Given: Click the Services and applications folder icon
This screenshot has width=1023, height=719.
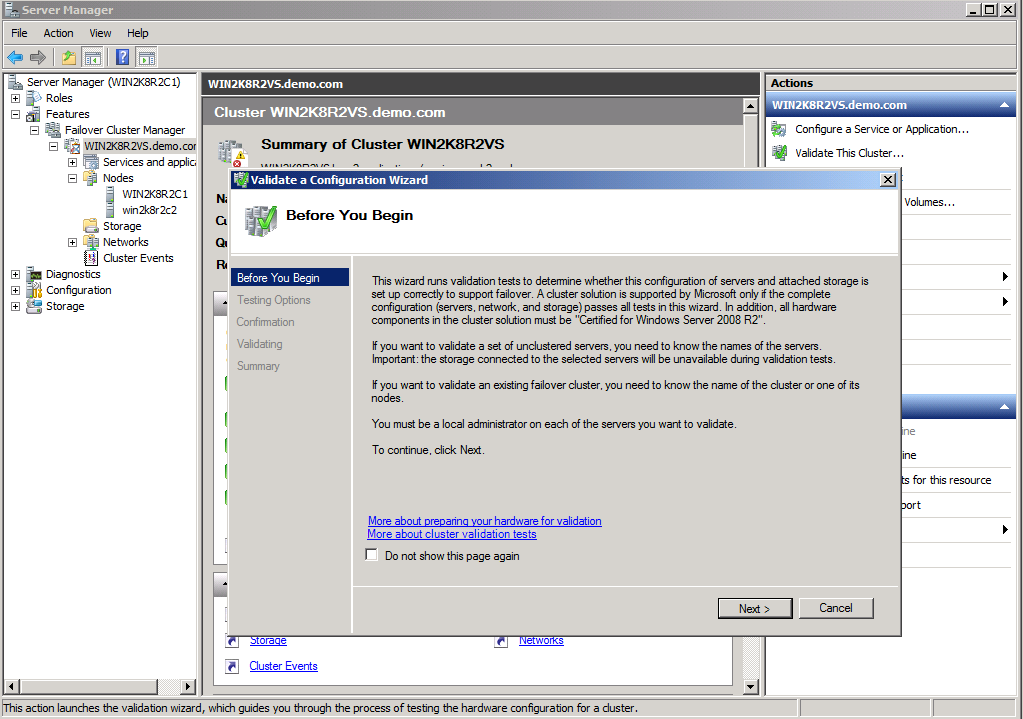Looking at the screenshot, I should click(91, 162).
